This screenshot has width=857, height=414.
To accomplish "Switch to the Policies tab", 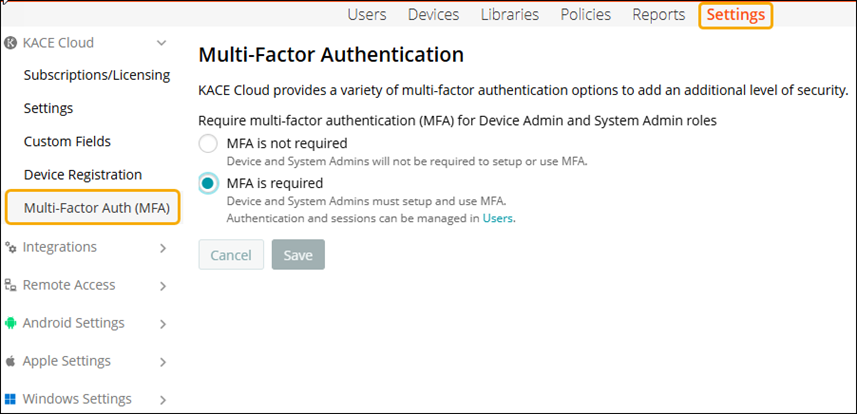I will tap(585, 15).
